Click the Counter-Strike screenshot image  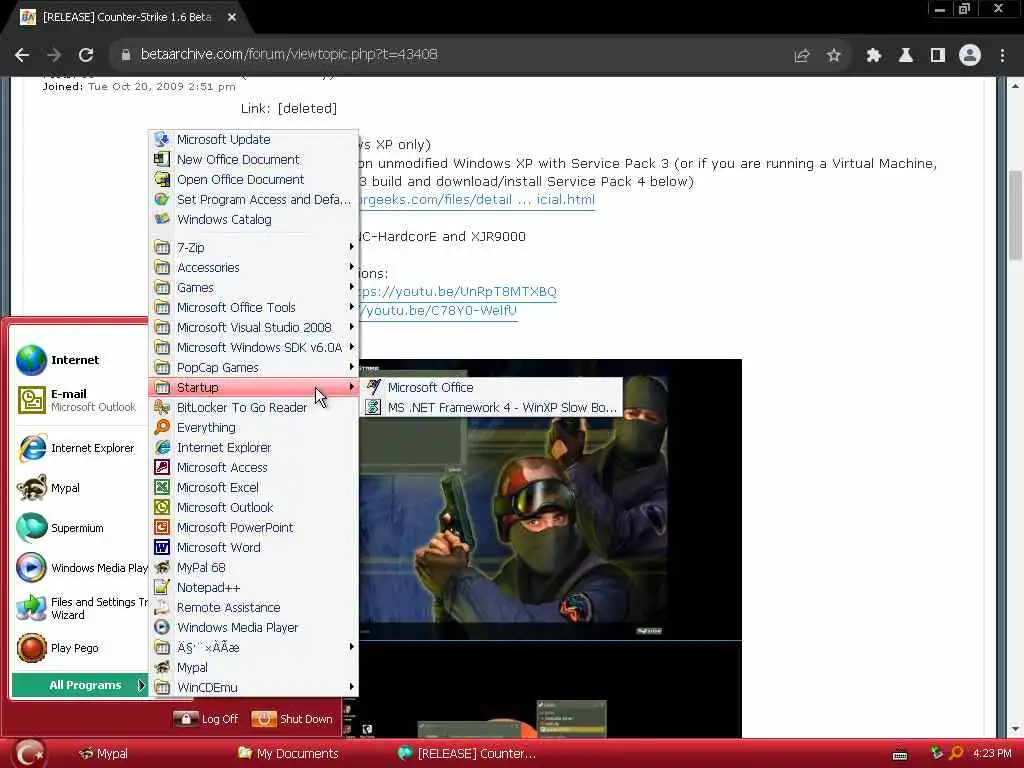click(x=551, y=500)
